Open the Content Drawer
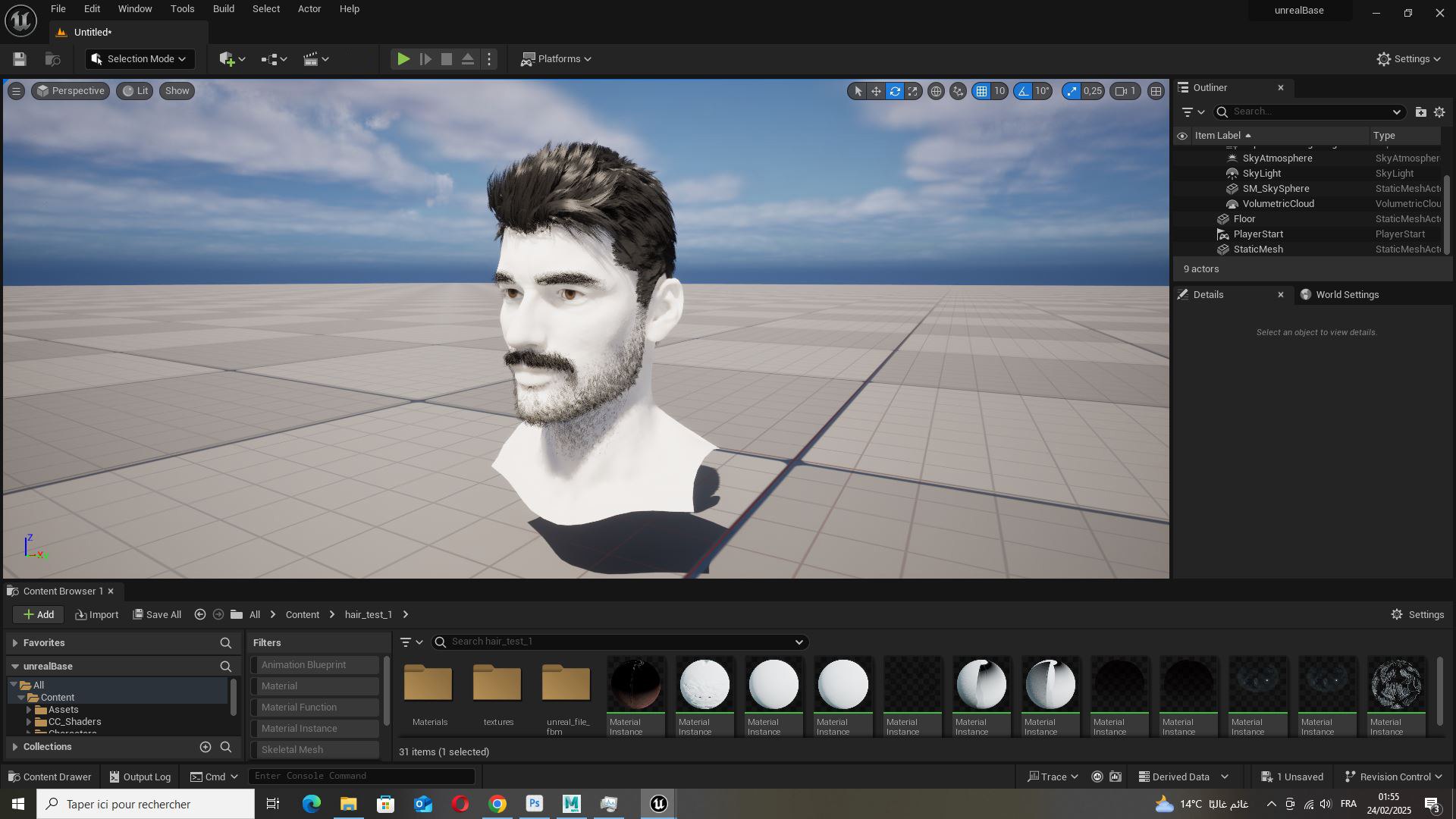The image size is (1456, 819). [49, 777]
